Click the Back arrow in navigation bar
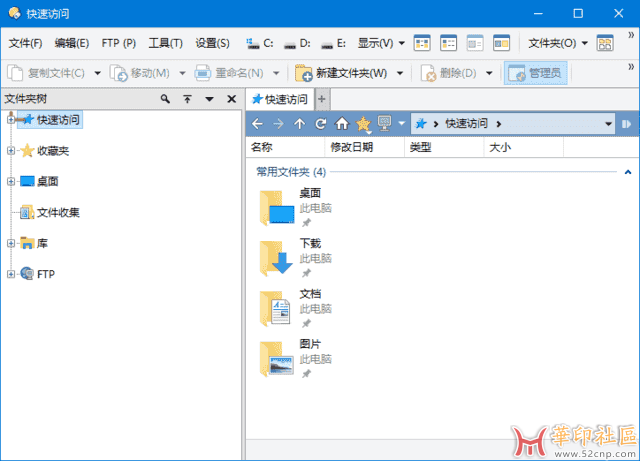Image resolution: width=640 pixels, height=461 pixels. (257, 124)
